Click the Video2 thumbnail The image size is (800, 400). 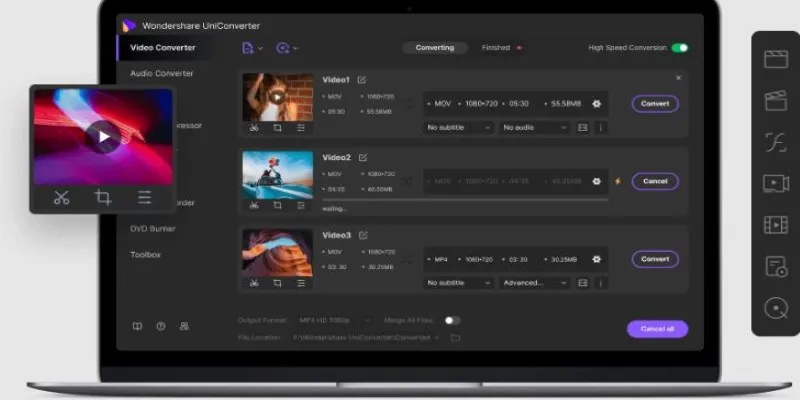point(278,174)
